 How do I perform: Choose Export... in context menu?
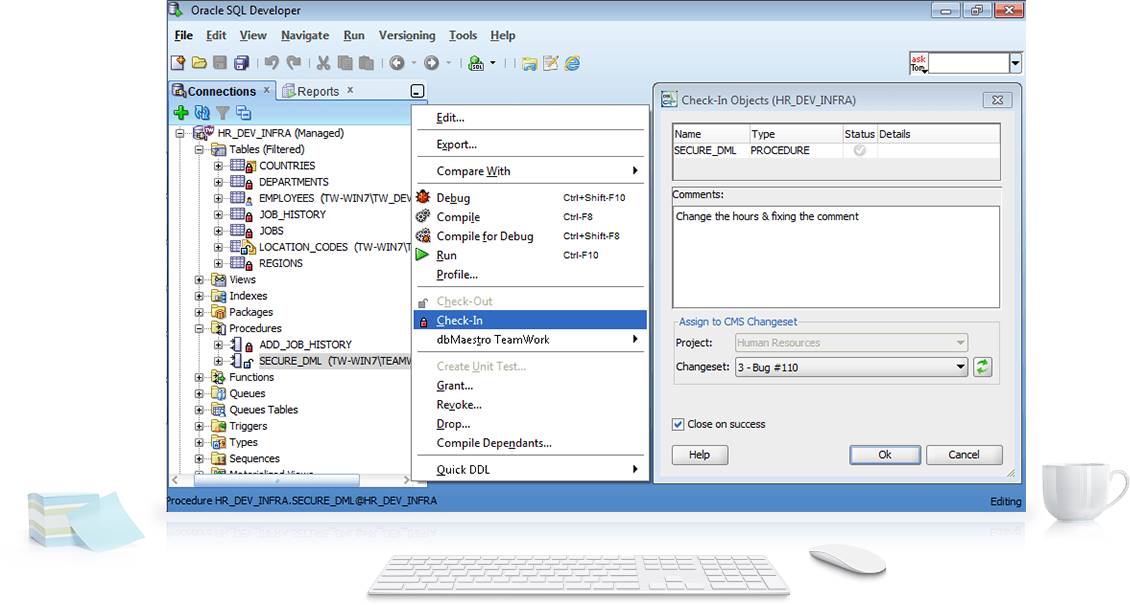[530, 144]
